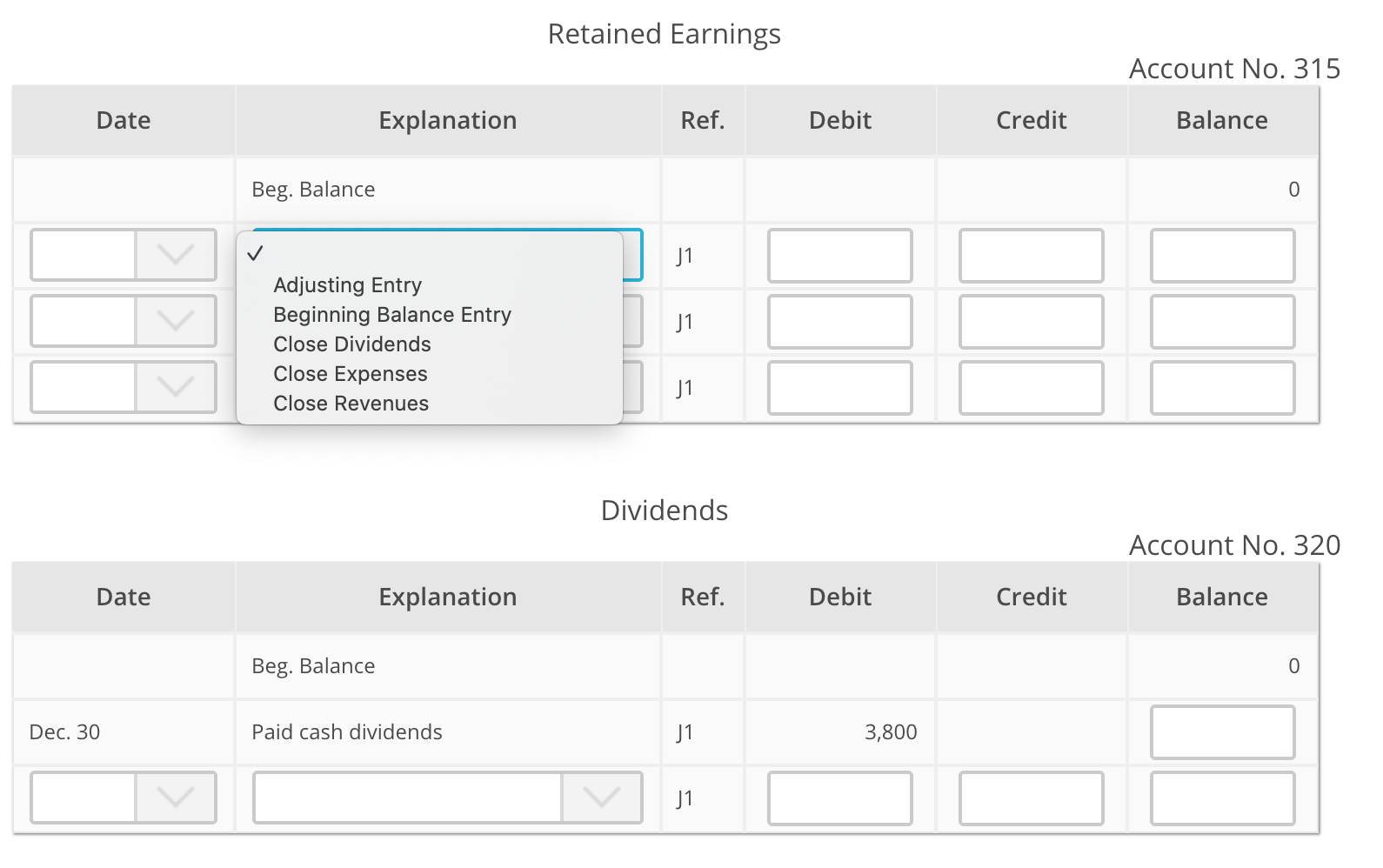Viewport: 1383px width, 868px height.
Task: Click balance field in second Retained Earnings row
Action: point(1223,322)
